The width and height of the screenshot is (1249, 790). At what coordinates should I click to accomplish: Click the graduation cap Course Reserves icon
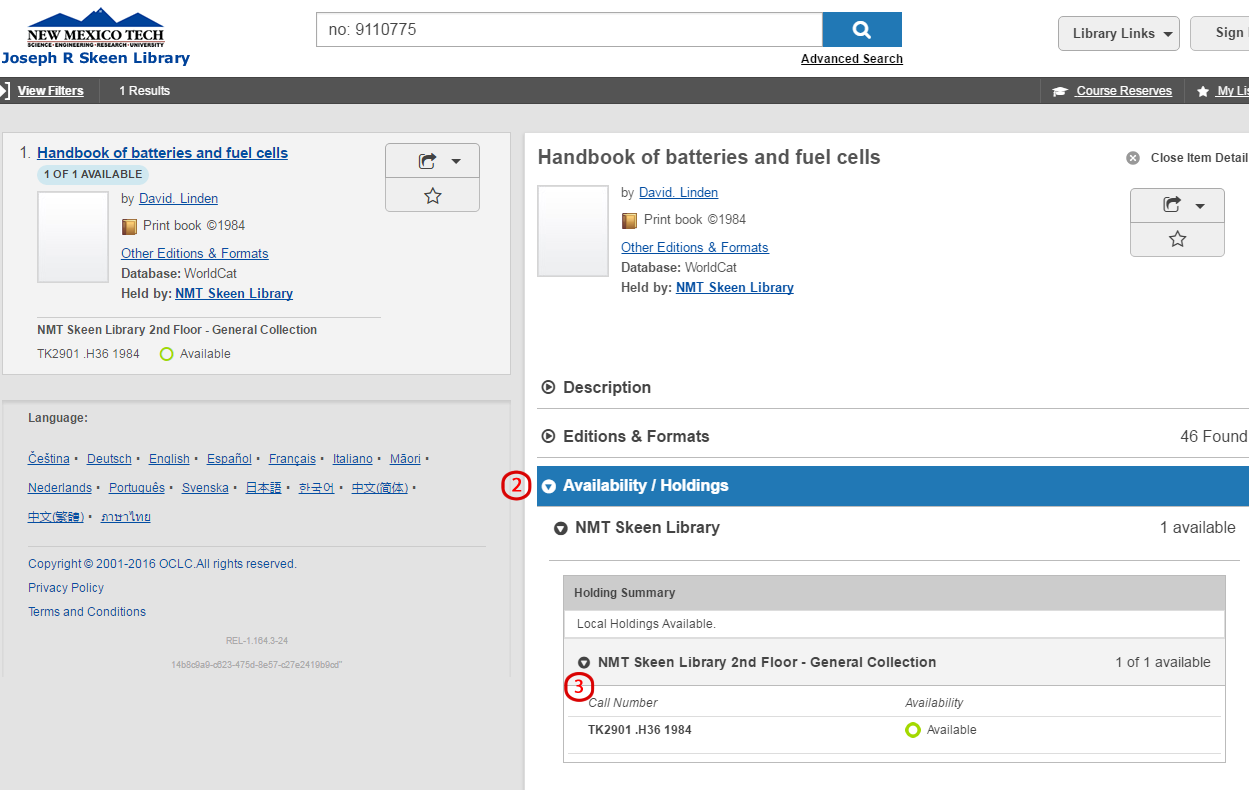[x=1060, y=91]
